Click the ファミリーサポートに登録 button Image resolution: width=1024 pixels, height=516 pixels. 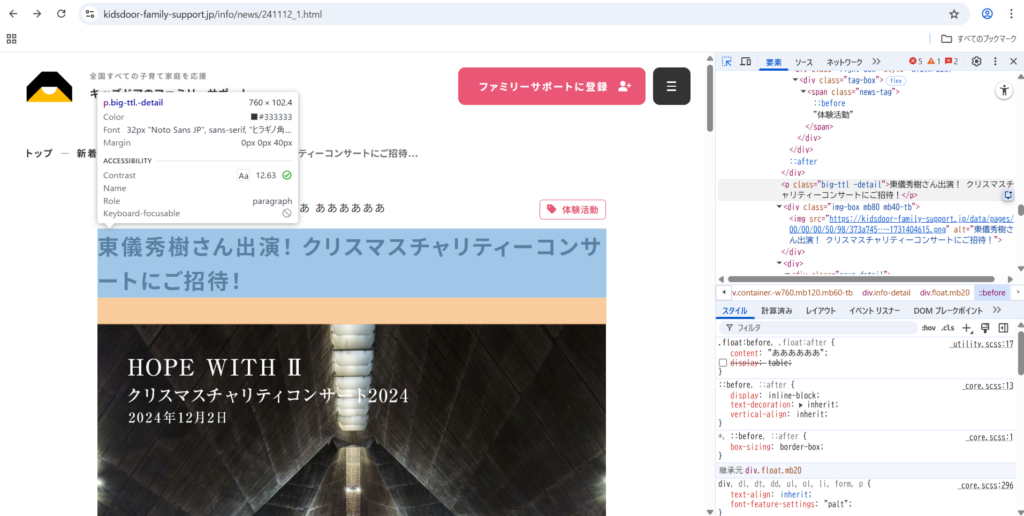pyautogui.click(x=551, y=86)
